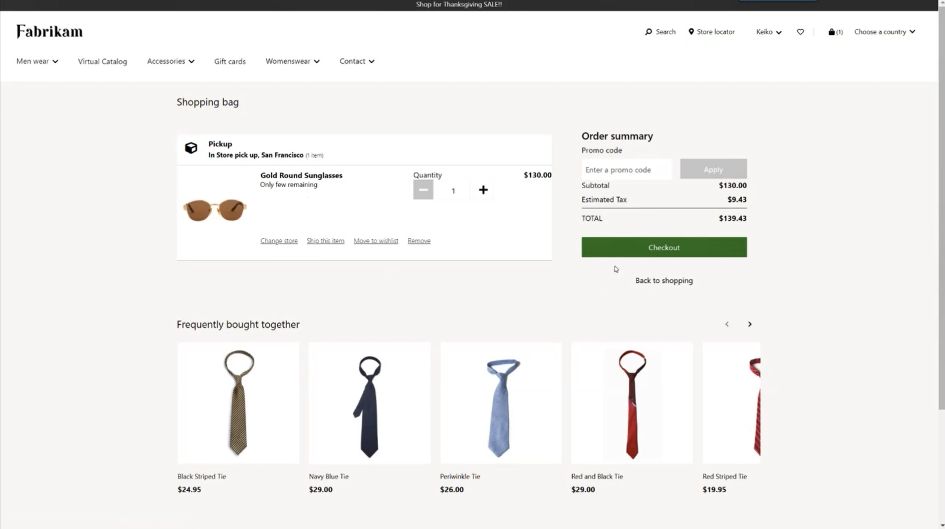
Task: Click Move to wishlist link
Action: point(376,241)
